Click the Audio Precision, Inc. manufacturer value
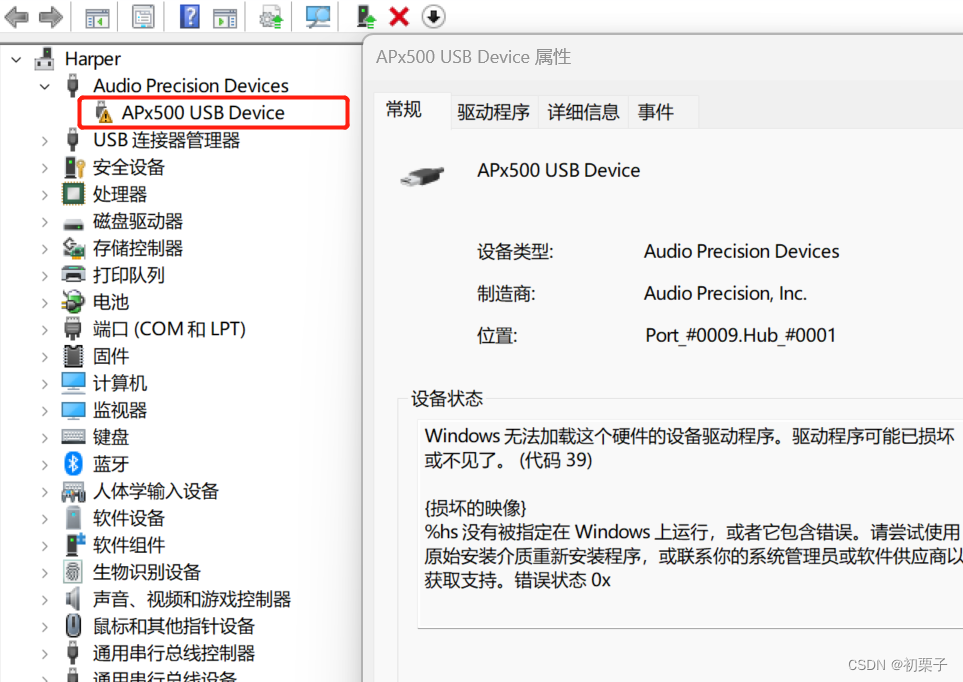The image size is (963, 682). coord(725,294)
